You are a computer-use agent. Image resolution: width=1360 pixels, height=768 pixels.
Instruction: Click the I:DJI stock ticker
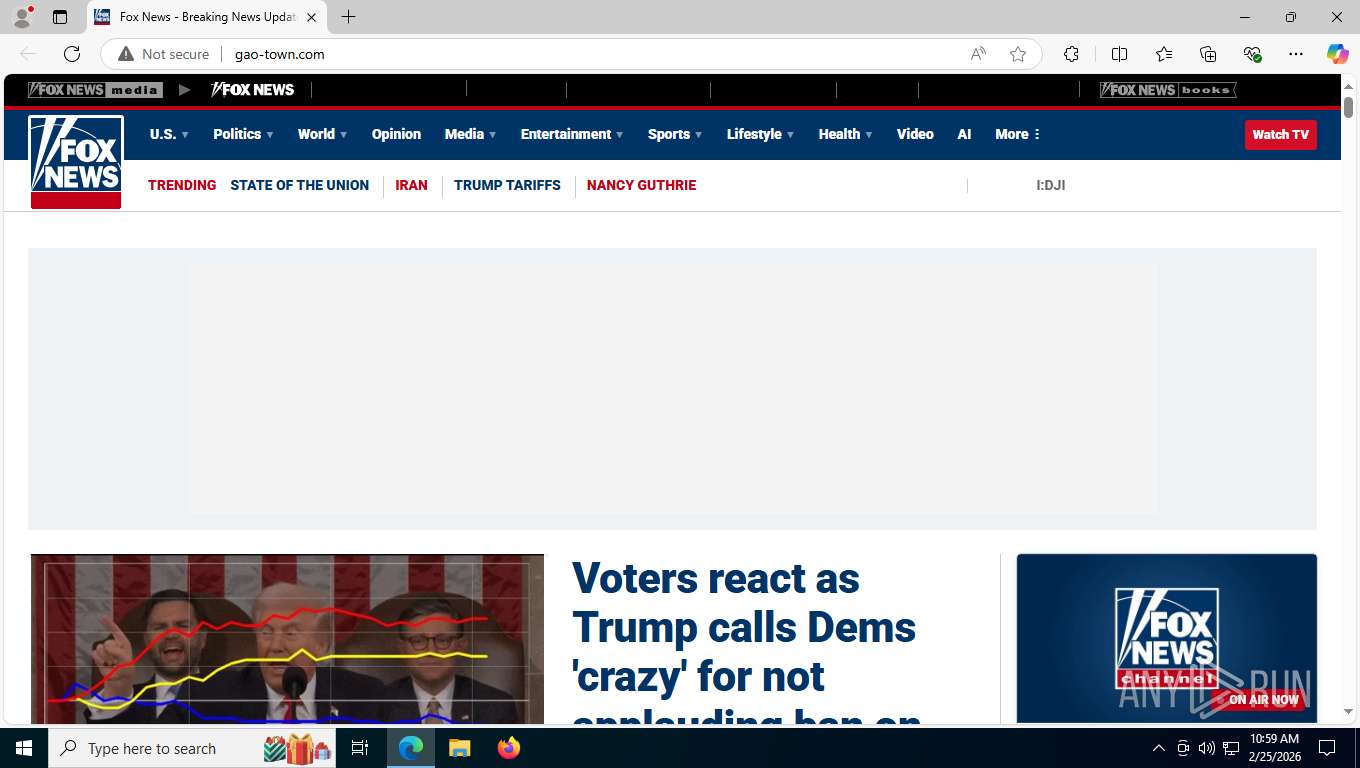point(1050,185)
